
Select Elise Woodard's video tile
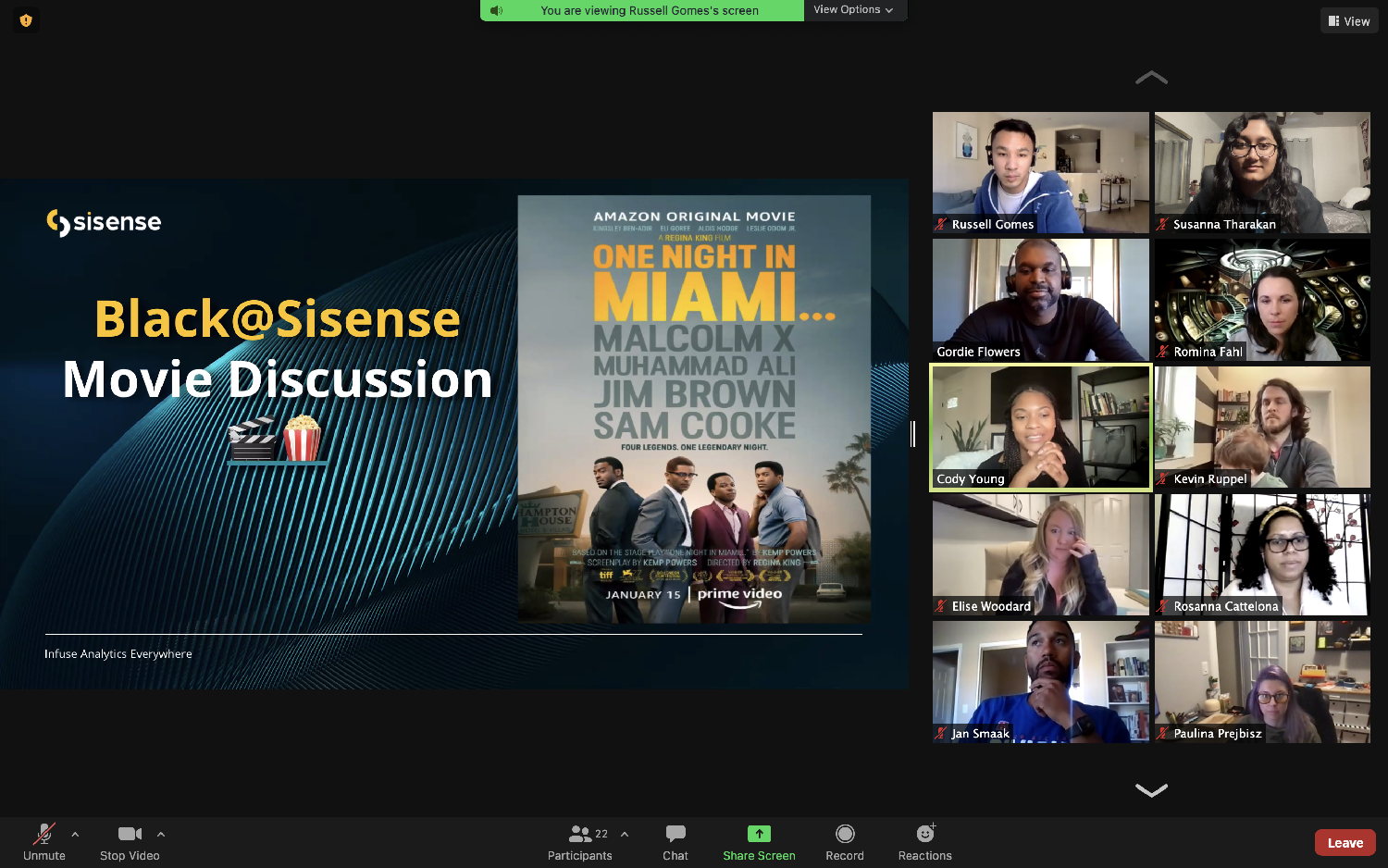1041,554
